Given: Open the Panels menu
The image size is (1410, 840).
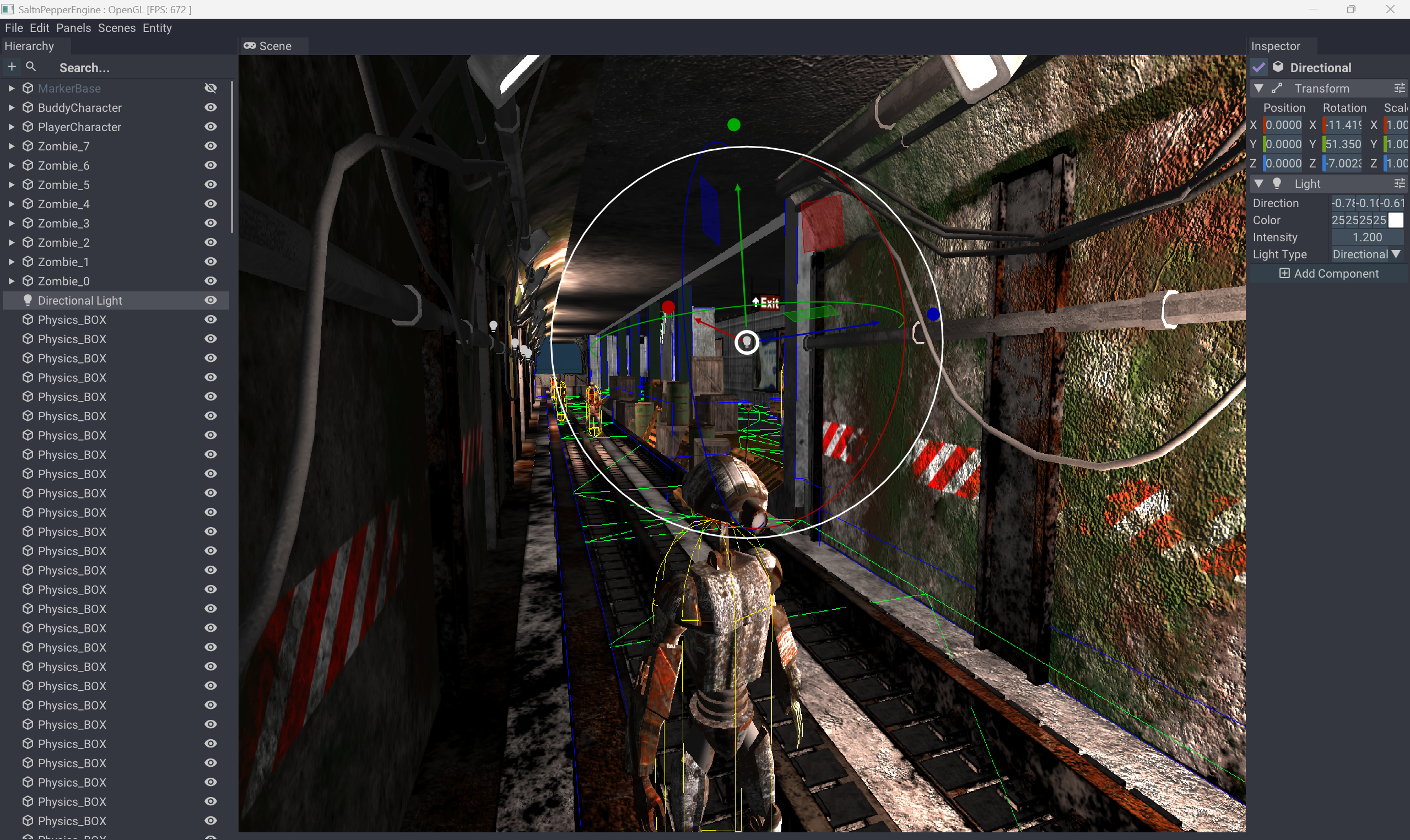Looking at the screenshot, I should tap(74, 28).
